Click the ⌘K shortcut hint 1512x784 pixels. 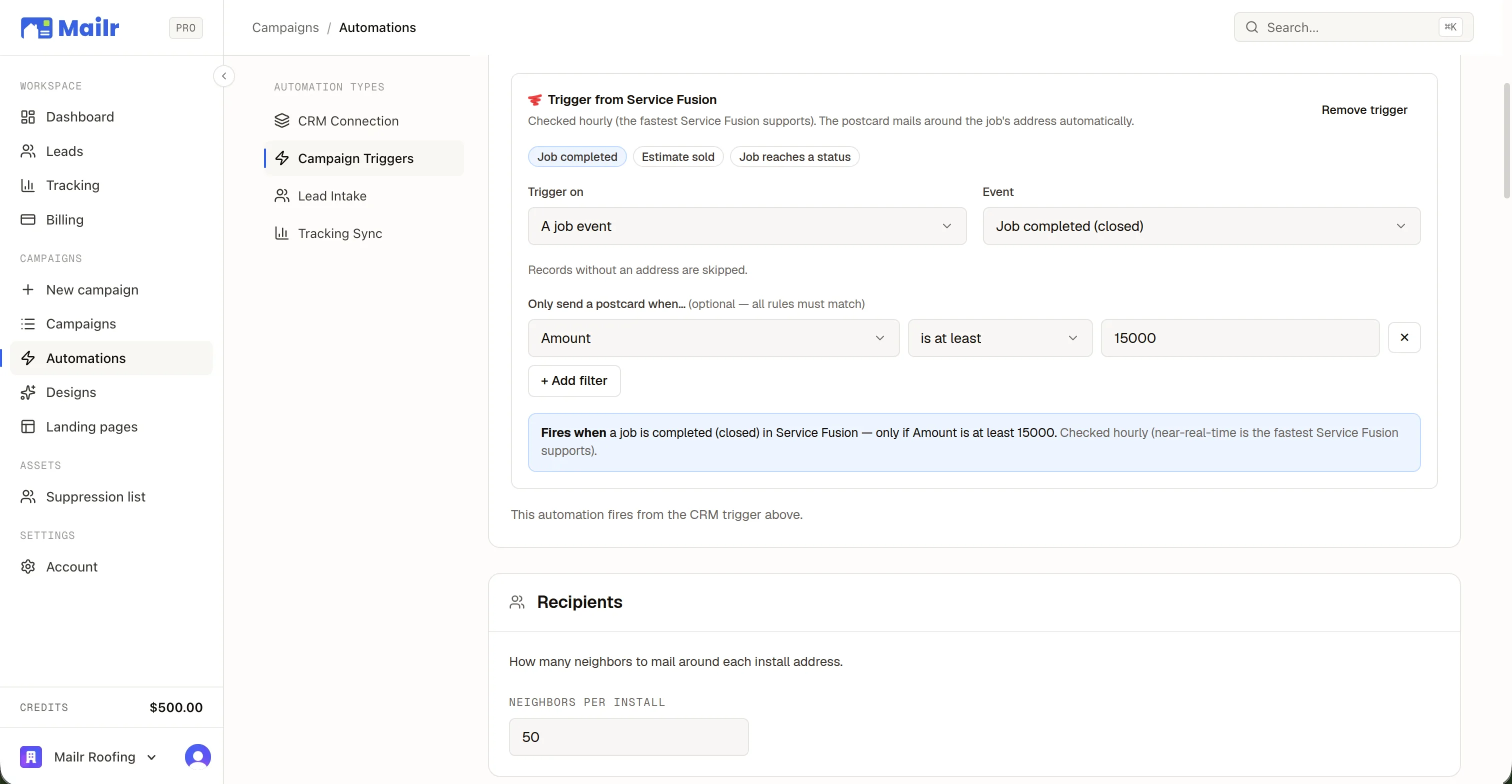coord(1450,27)
